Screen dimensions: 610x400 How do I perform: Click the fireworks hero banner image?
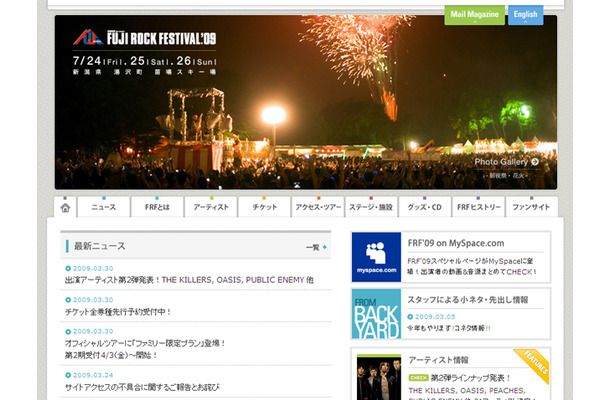click(306, 102)
